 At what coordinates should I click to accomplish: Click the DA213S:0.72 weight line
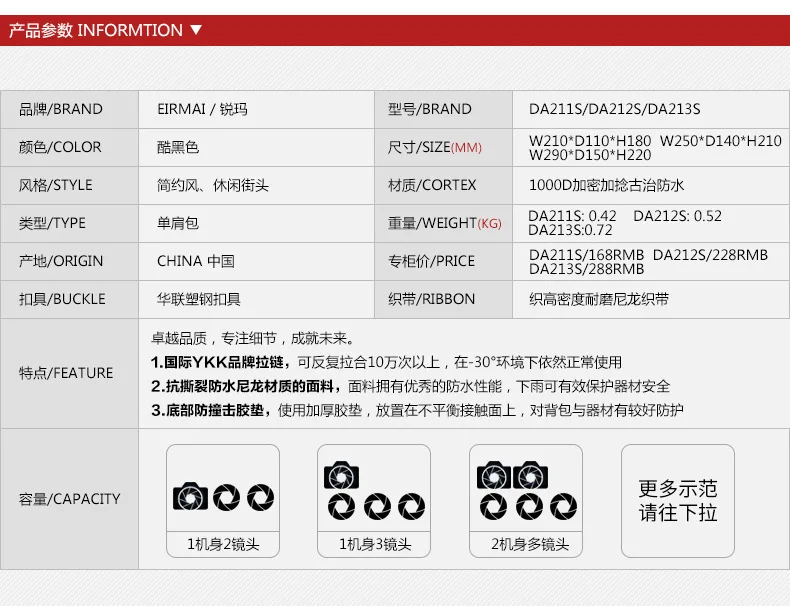coord(570,230)
